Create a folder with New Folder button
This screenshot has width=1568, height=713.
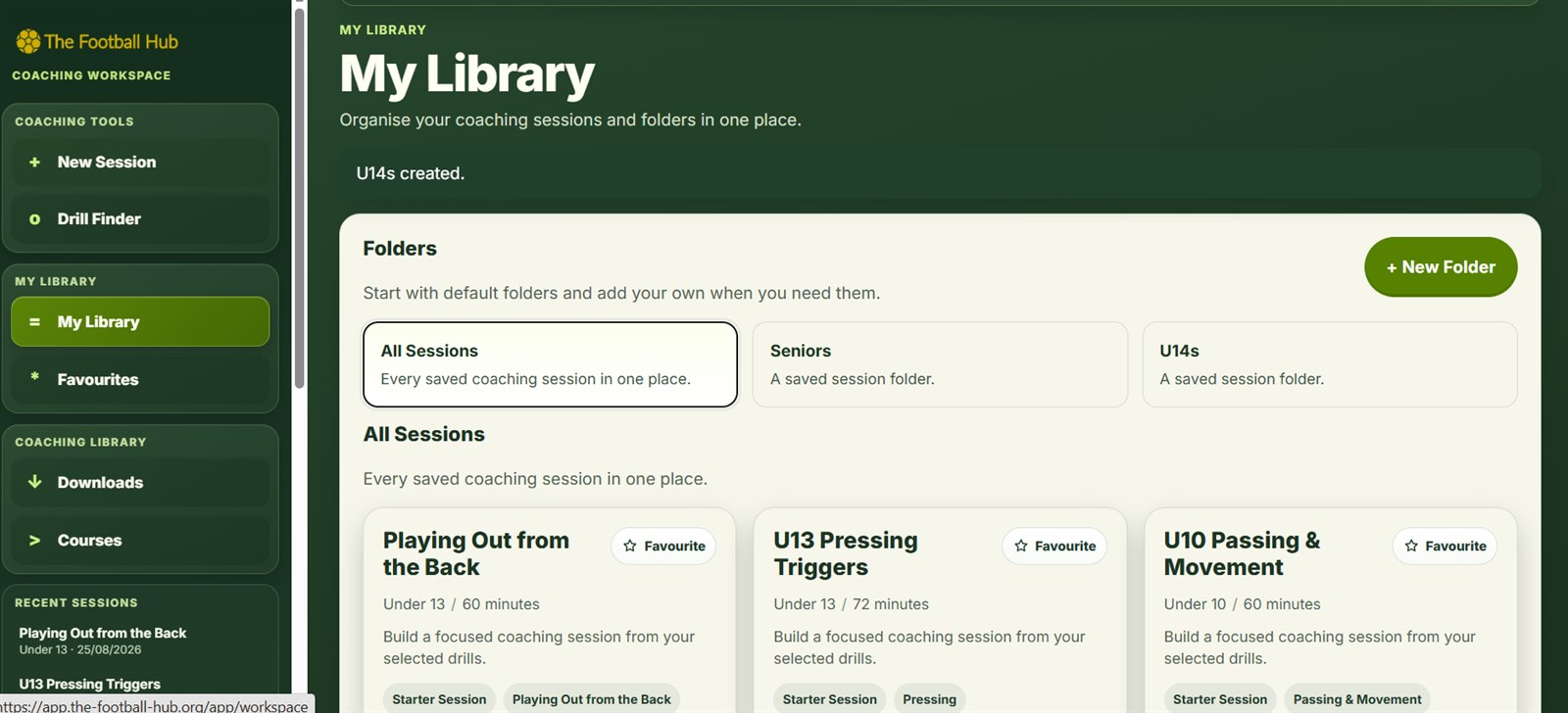pos(1441,266)
